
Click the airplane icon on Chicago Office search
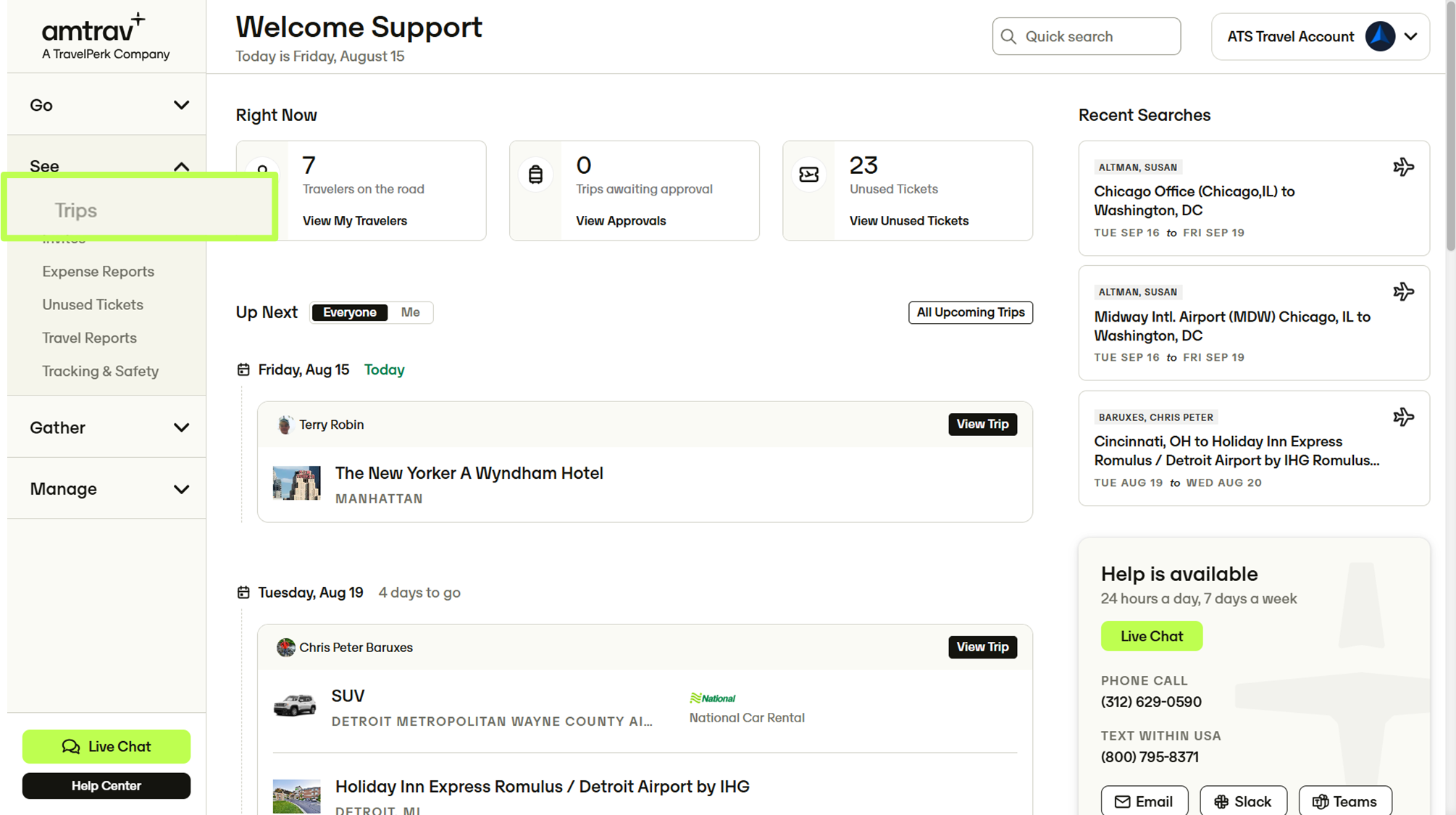coord(1403,167)
